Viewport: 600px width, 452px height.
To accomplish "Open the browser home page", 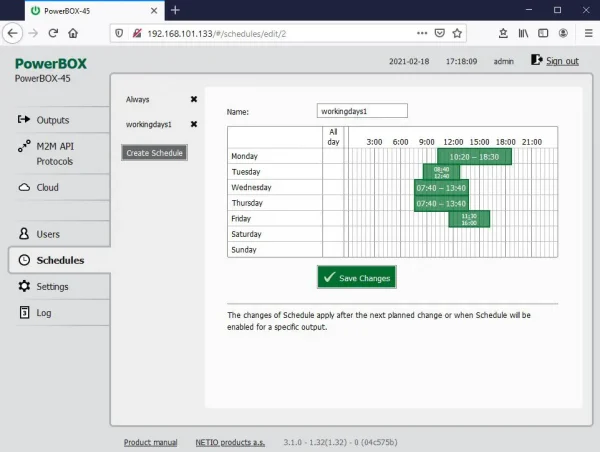I will click(73, 33).
